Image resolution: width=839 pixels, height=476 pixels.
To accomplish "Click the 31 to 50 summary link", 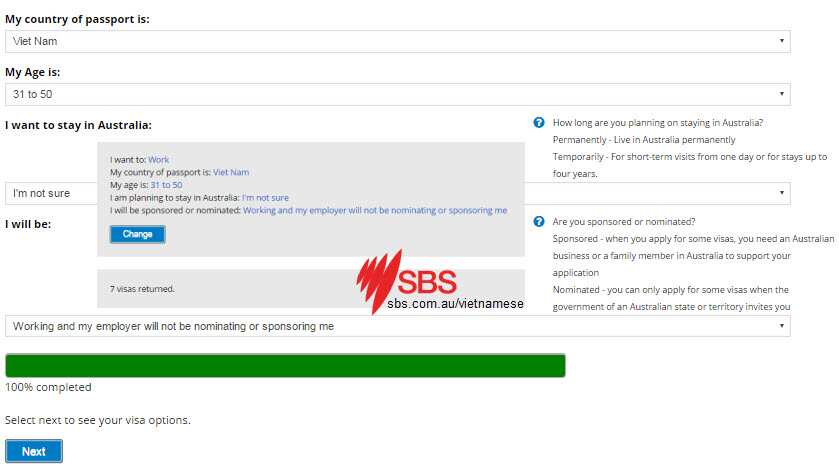I will 166,185.
